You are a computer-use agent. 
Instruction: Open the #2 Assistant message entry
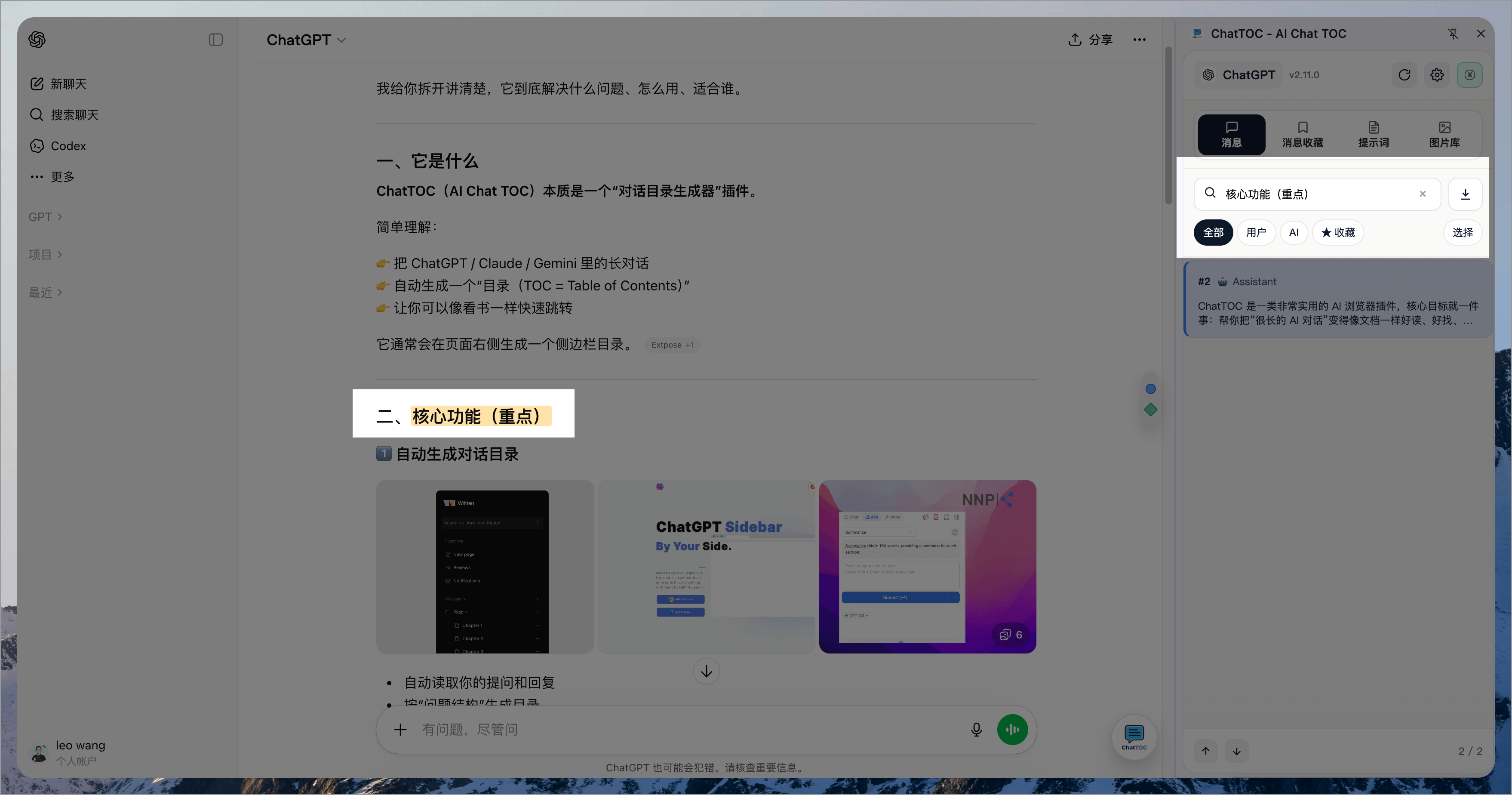1338,300
